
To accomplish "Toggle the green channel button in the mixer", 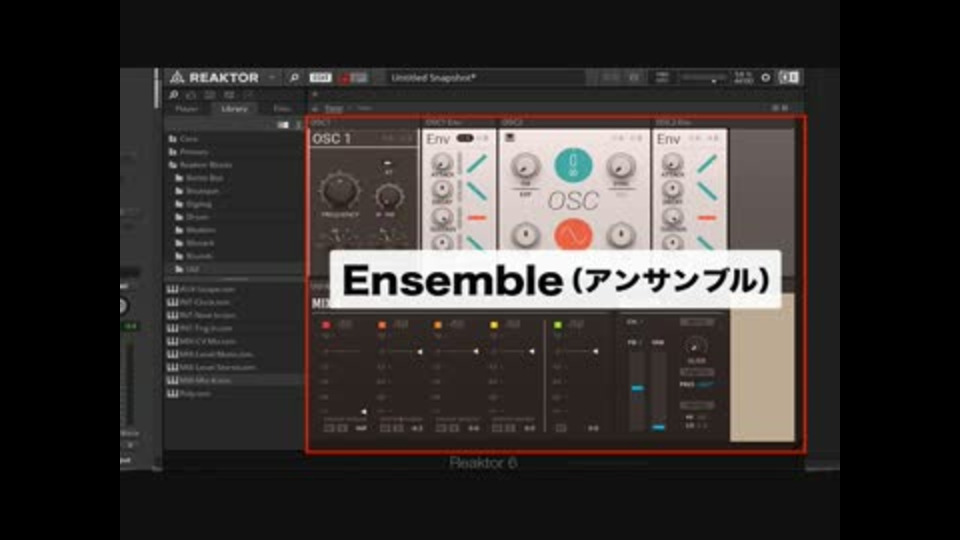I will [558, 325].
